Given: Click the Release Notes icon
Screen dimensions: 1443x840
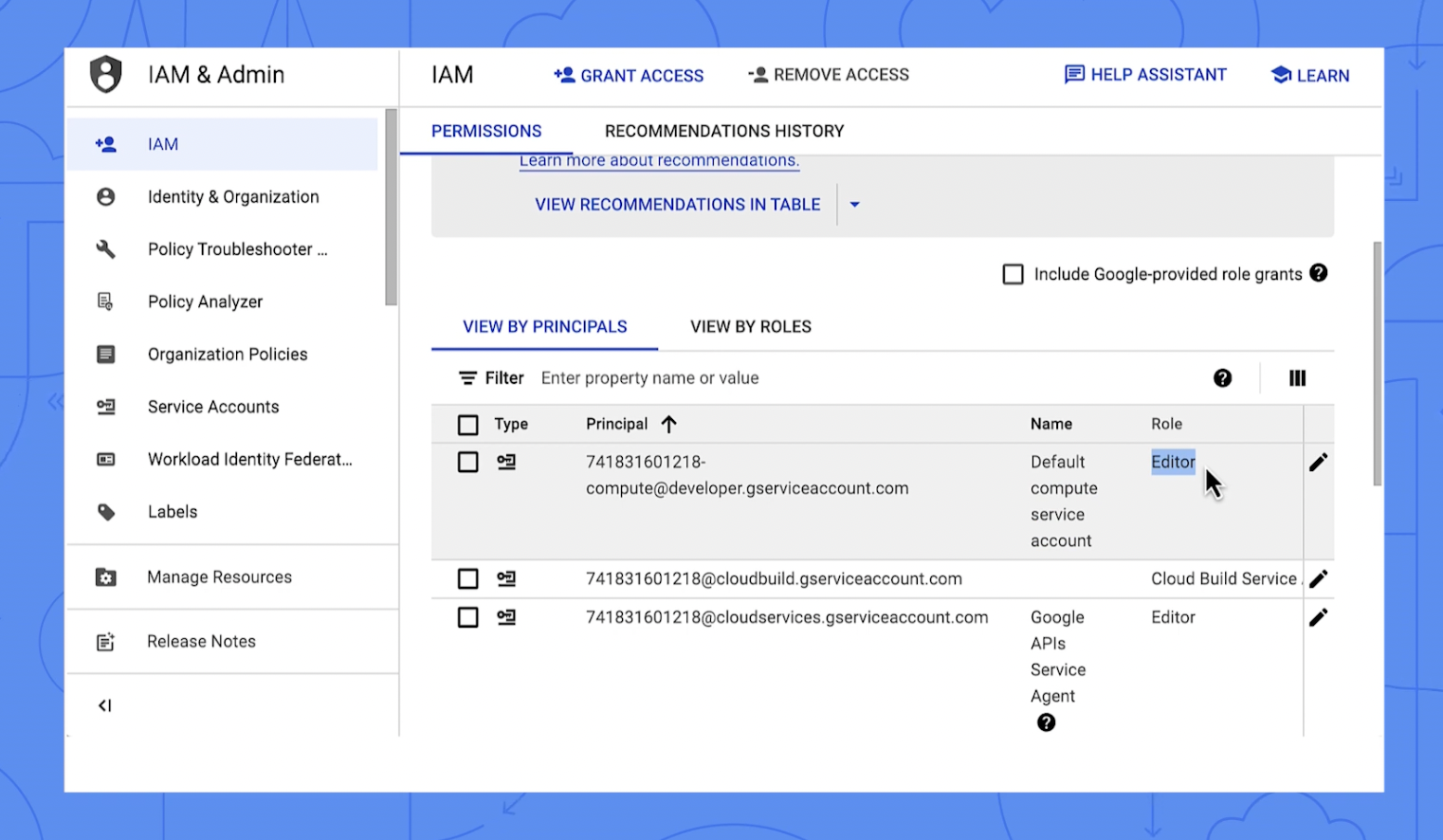Looking at the screenshot, I should 106,642.
